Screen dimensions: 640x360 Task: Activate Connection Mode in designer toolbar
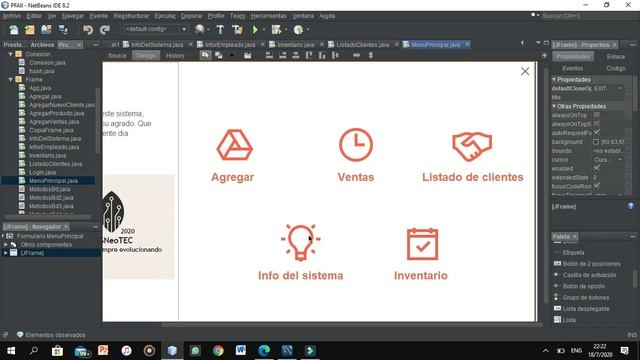(x=218, y=55)
